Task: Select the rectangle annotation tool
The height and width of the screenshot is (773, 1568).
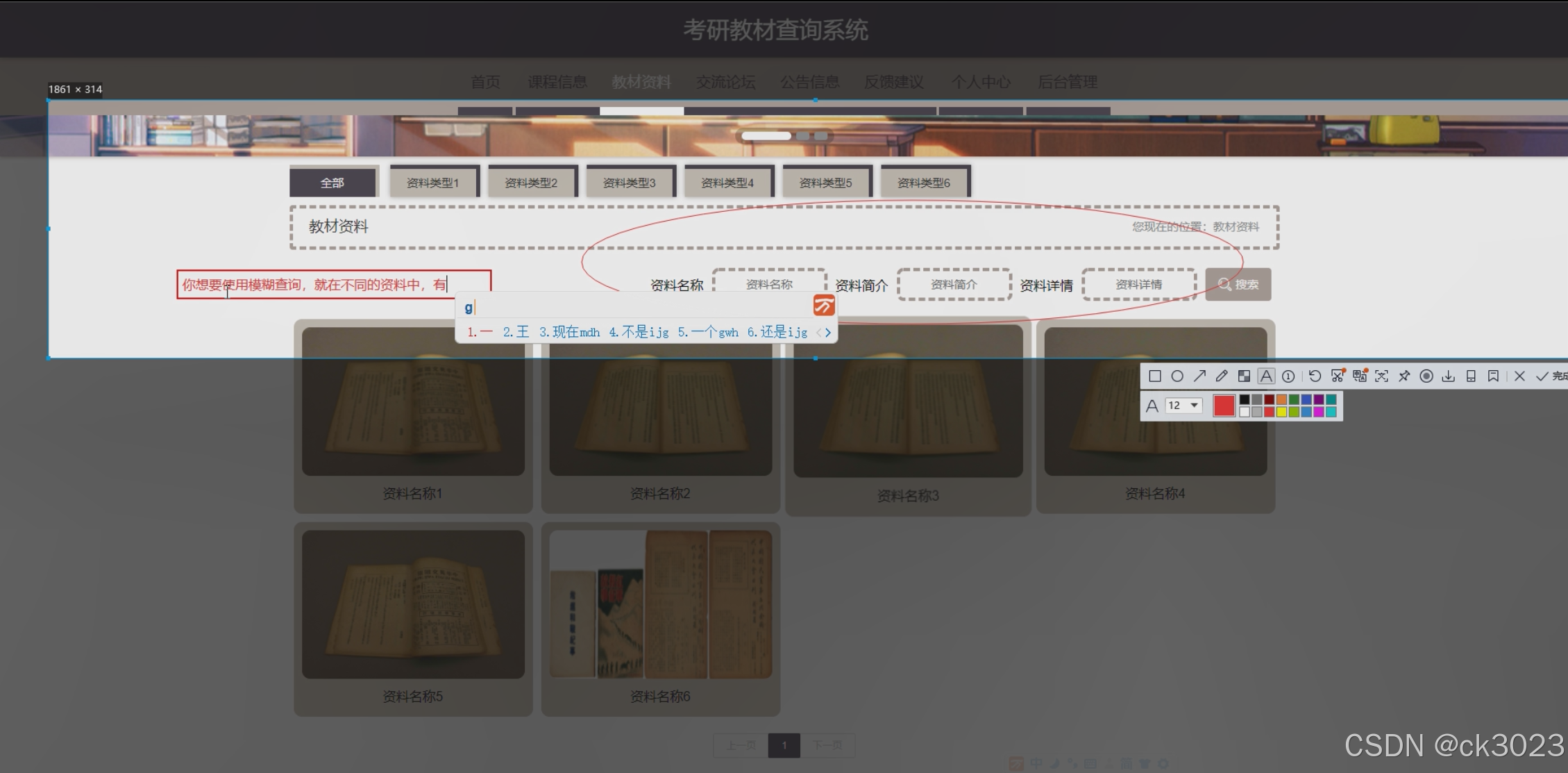Action: (1155, 376)
